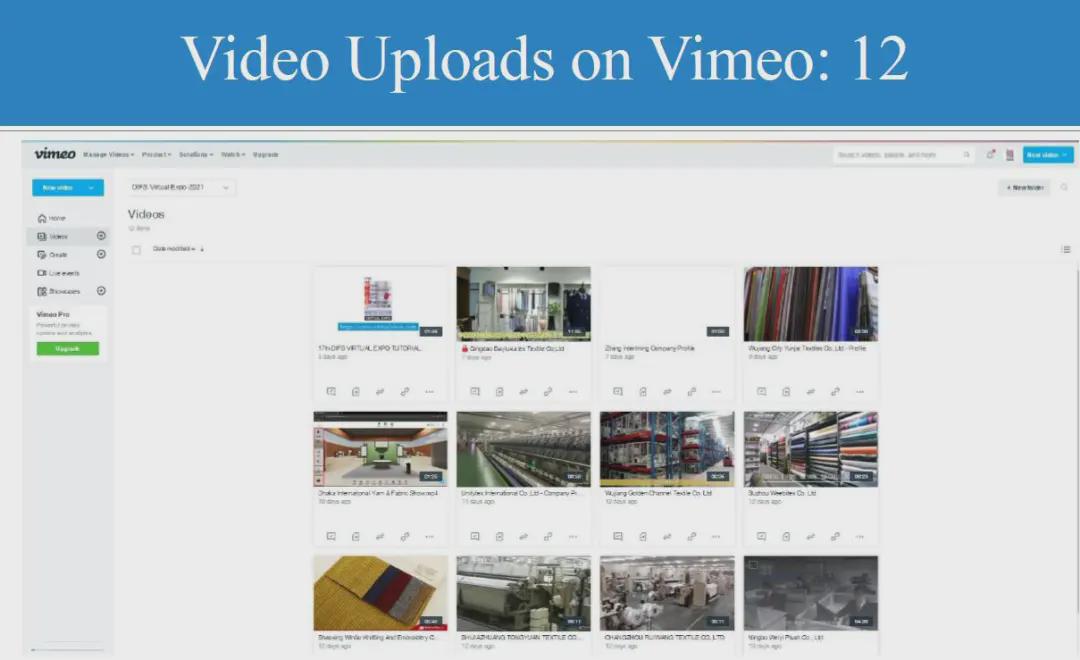The image size is (1080, 660).
Task: Click the folder search magnifier icon
Action: pos(1064,187)
